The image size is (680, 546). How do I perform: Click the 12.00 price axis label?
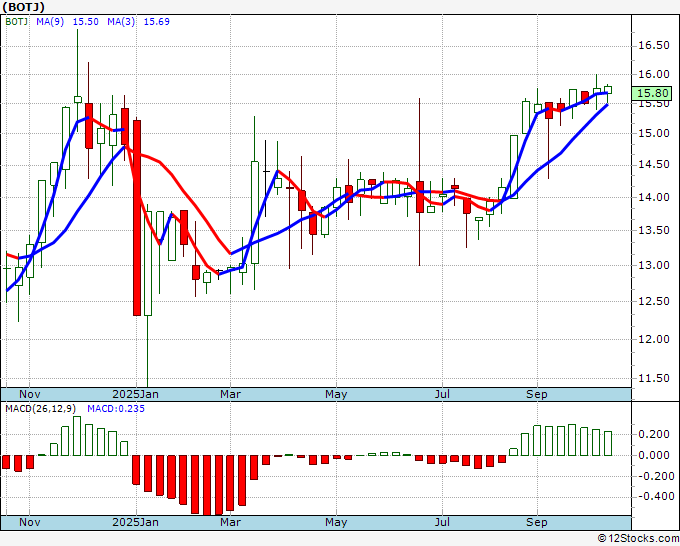654,339
